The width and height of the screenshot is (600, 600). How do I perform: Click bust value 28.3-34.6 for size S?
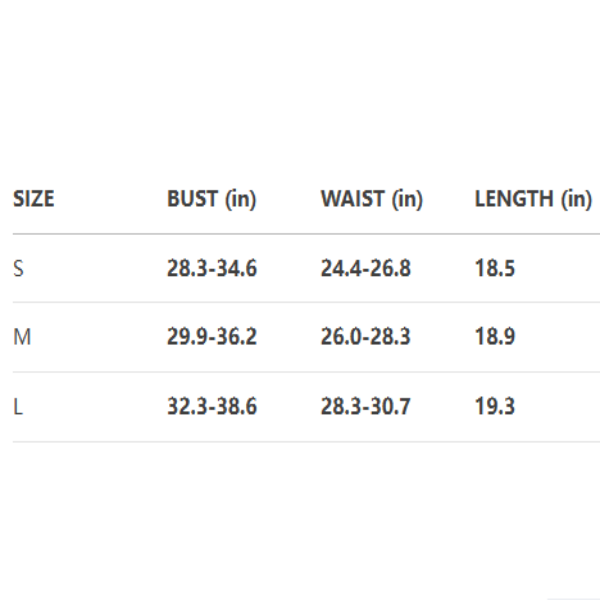(211, 268)
